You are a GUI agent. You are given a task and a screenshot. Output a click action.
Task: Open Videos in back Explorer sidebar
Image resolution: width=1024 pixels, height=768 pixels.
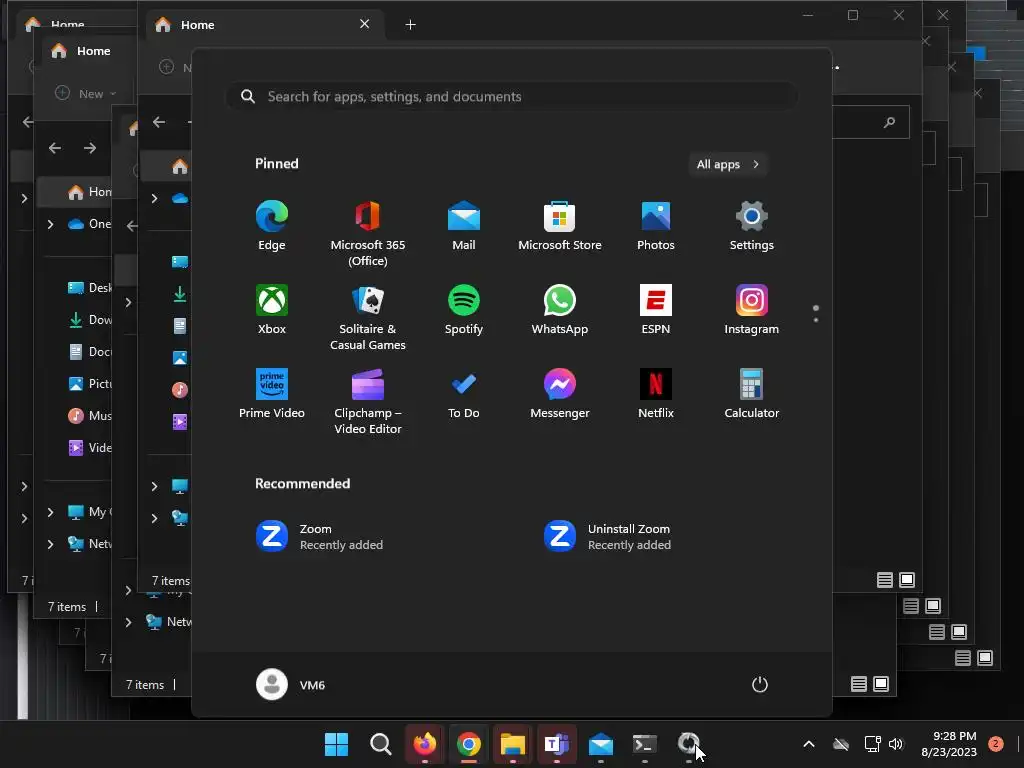pyautogui.click(x=89, y=447)
